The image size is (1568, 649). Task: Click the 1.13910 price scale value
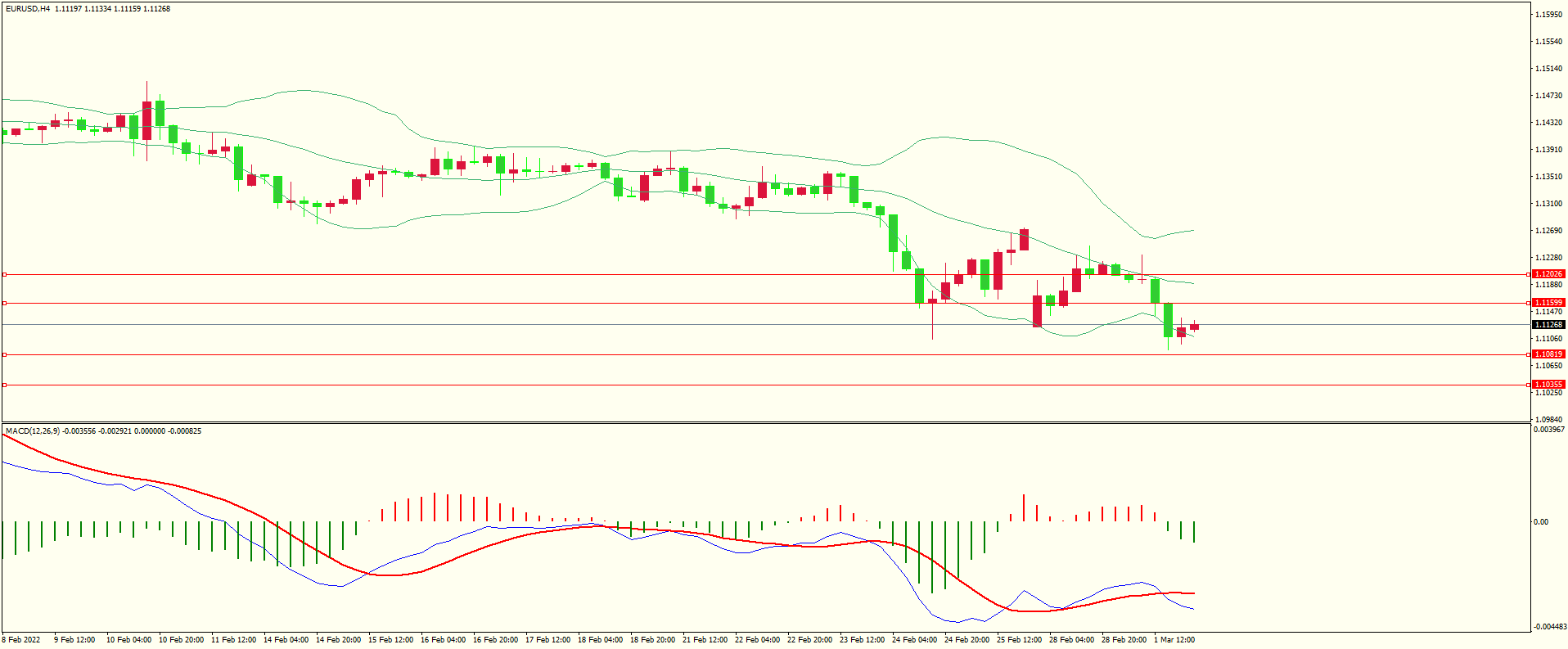1549,150
